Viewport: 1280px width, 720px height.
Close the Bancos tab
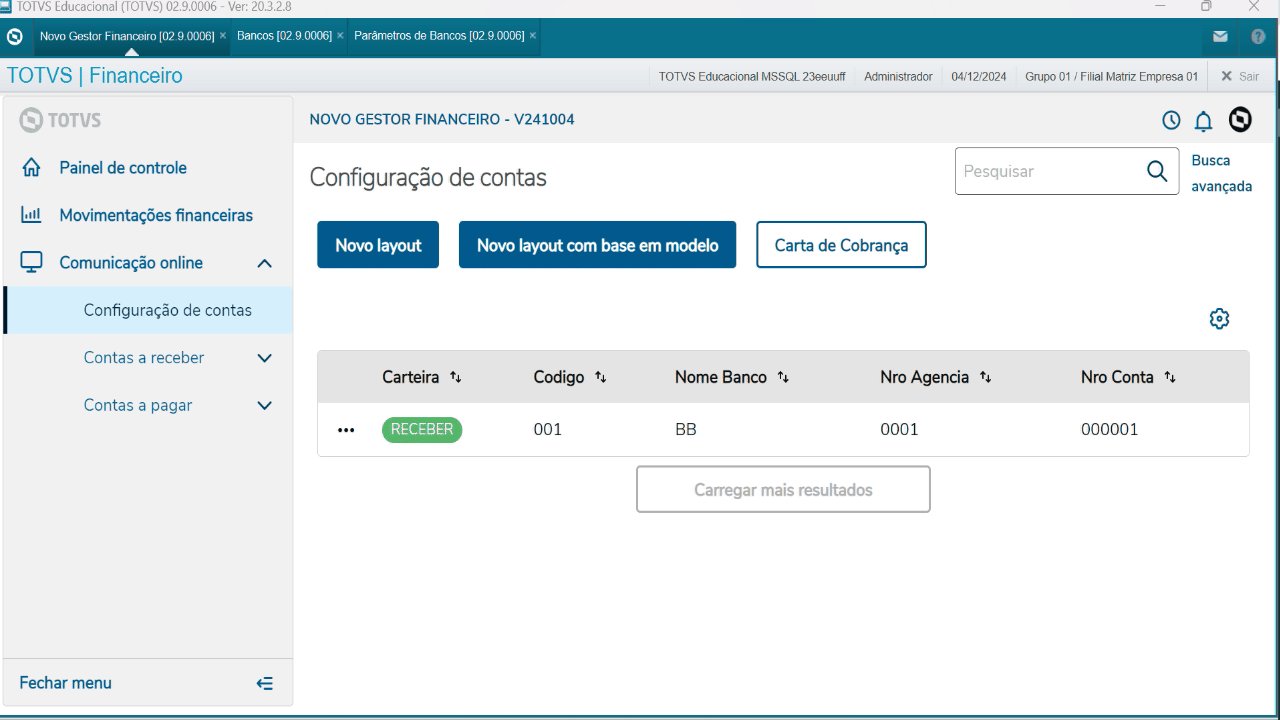(340, 36)
